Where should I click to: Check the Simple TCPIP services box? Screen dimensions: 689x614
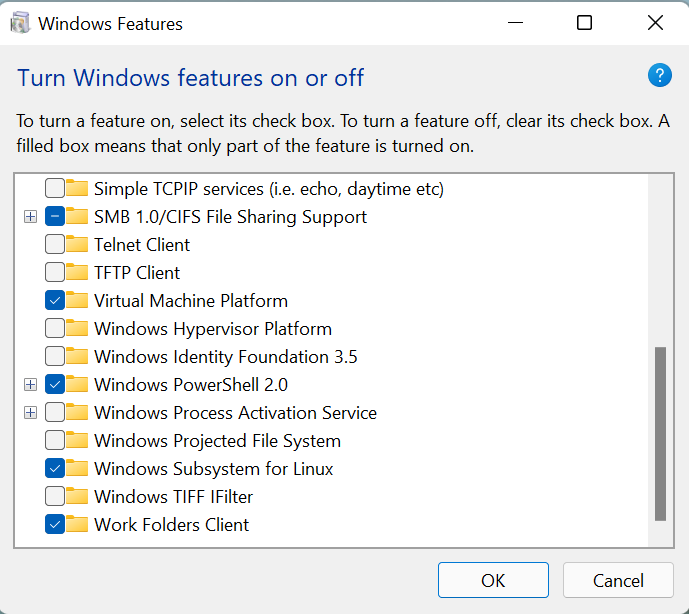[x=55, y=189]
